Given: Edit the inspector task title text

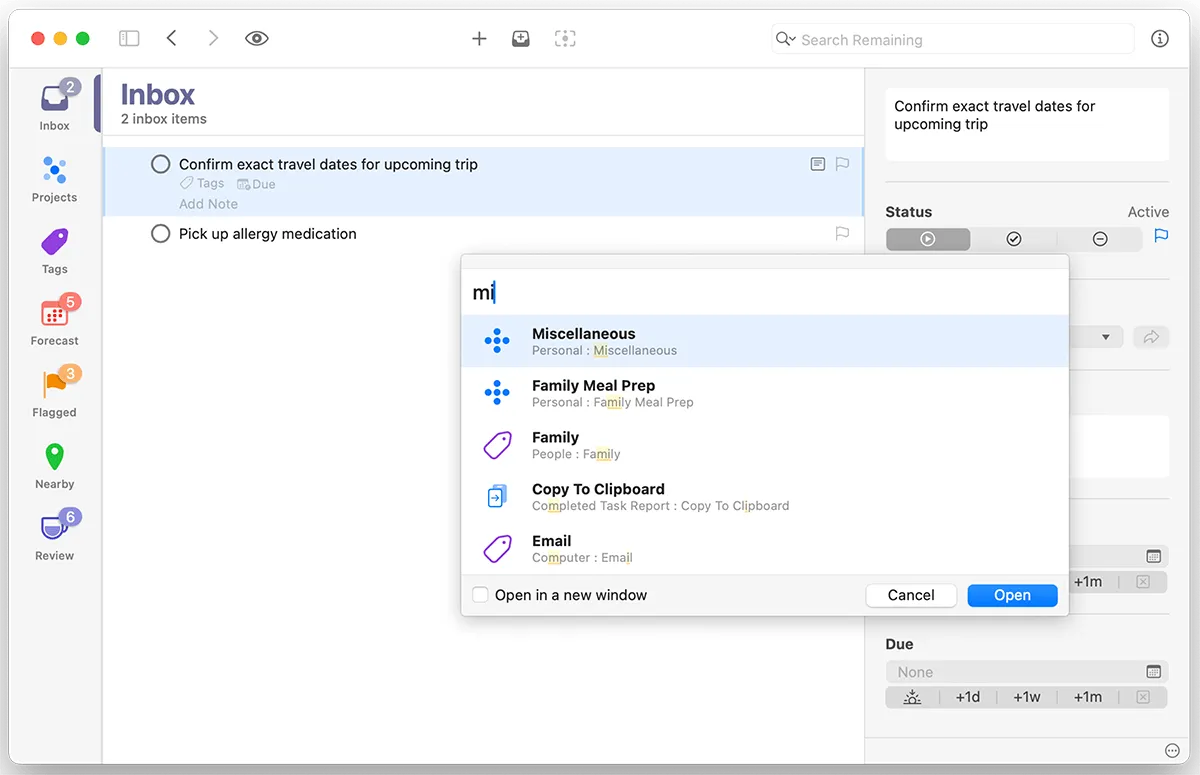Looking at the screenshot, I should [1027, 124].
